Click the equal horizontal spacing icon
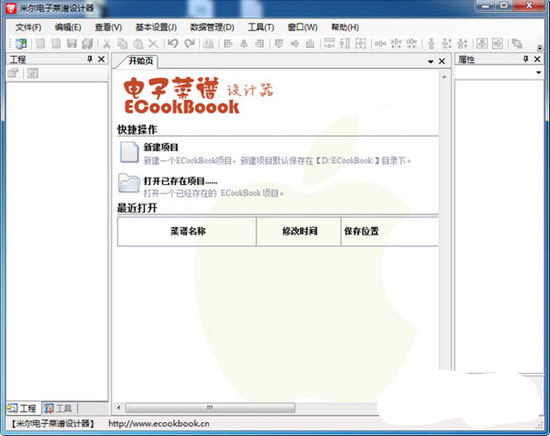The image size is (550, 436). (x=380, y=43)
